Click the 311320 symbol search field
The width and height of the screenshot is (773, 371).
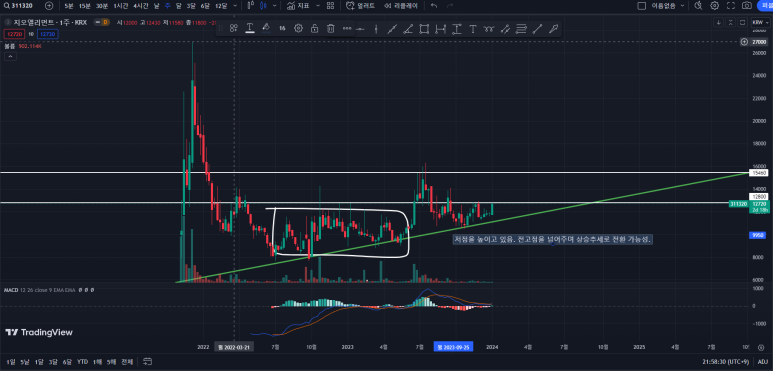point(21,6)
